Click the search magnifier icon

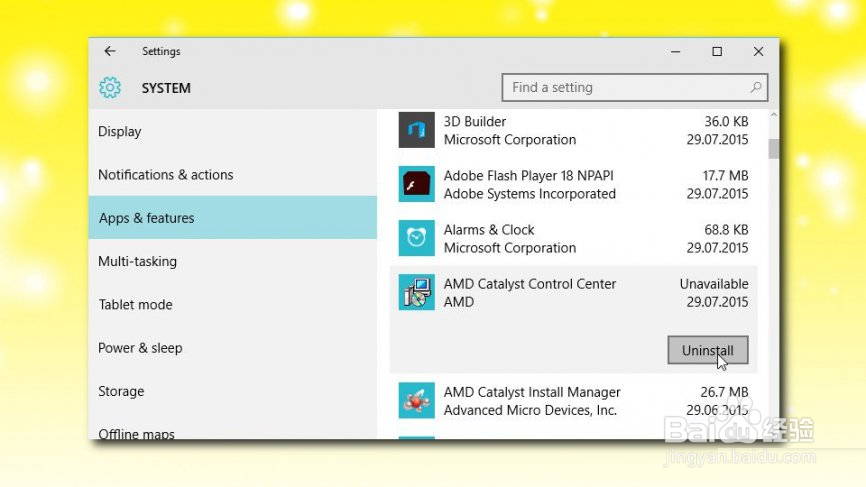756,87
